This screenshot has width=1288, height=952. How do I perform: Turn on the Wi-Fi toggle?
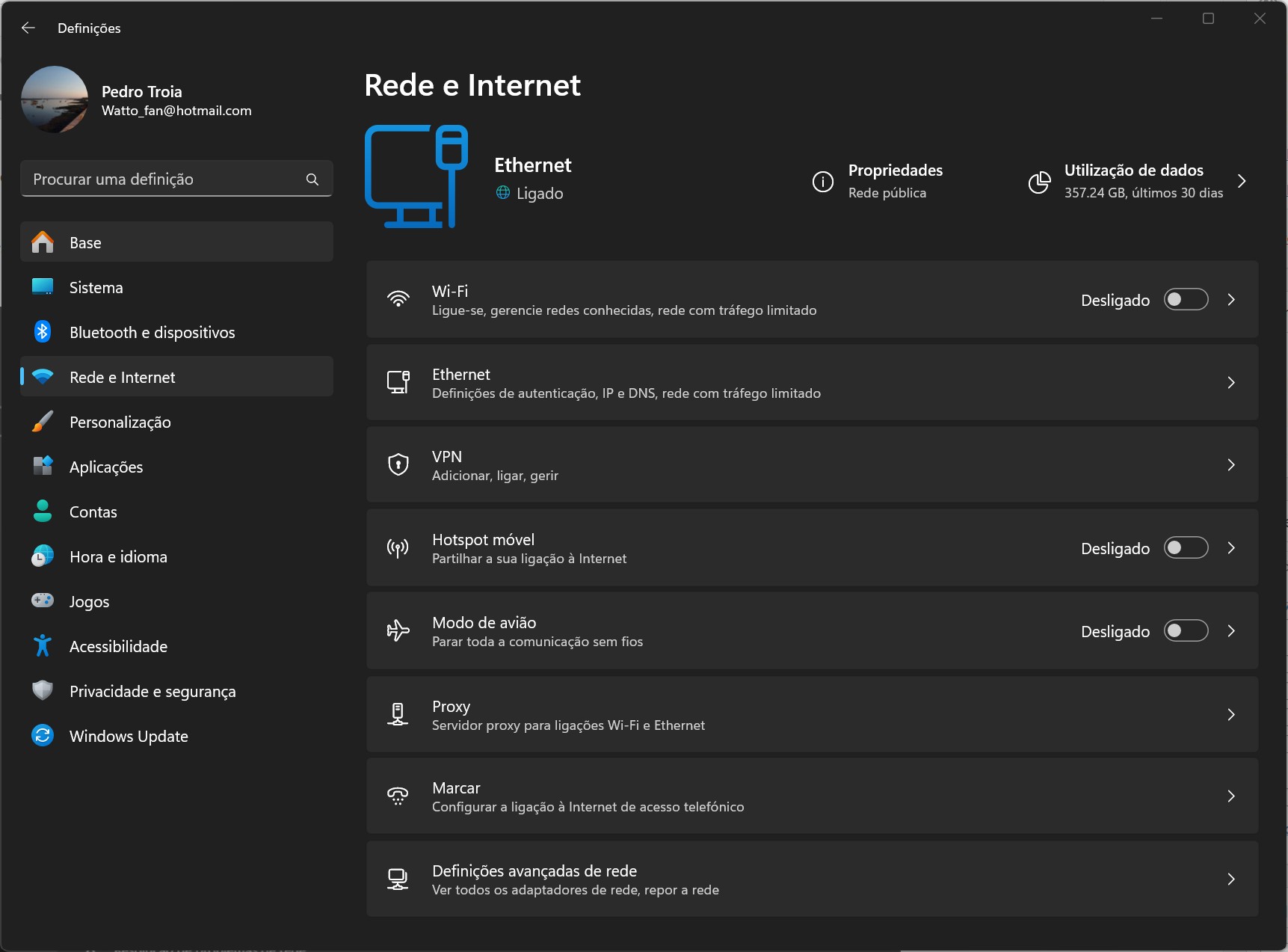click(1186, 300)
